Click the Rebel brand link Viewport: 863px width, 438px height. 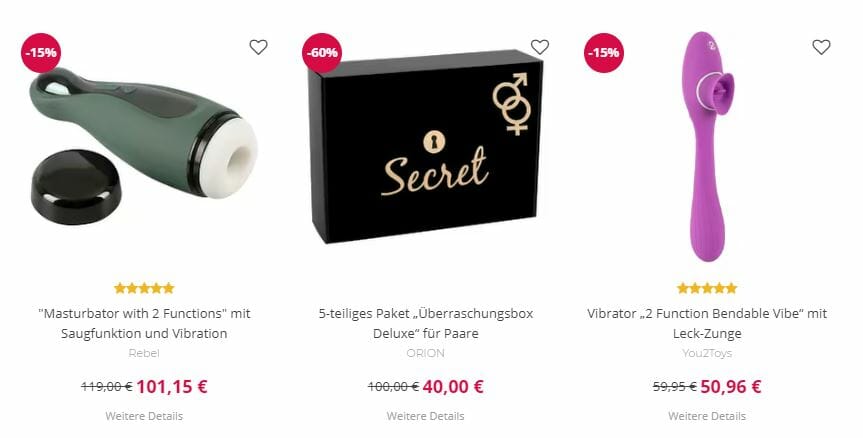(144, 353)
